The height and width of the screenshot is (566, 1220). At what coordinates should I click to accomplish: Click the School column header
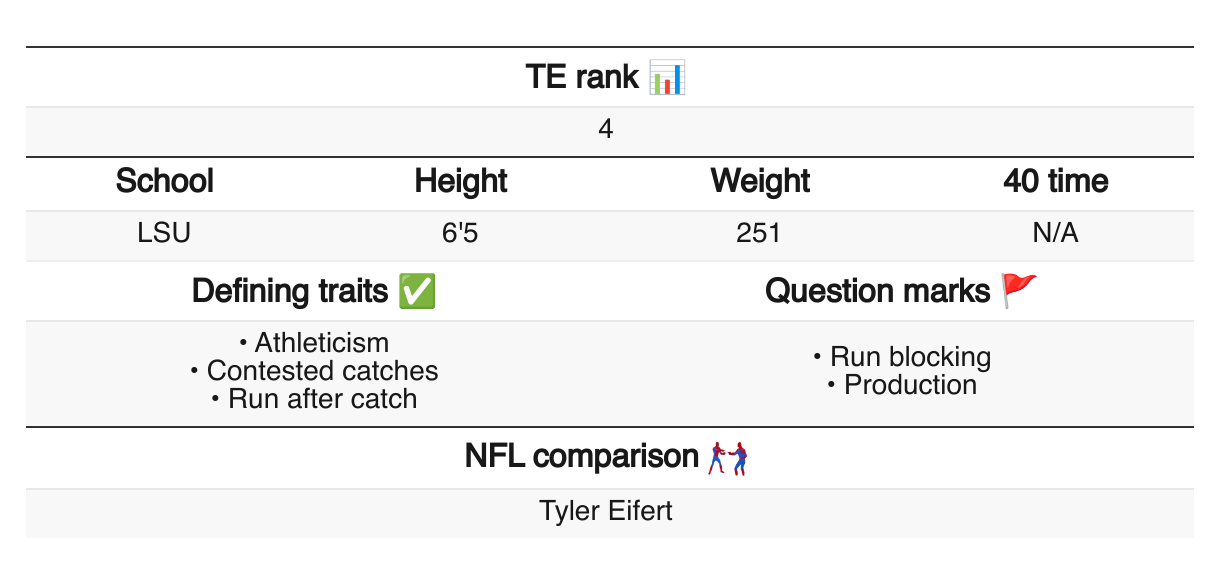click(x=165, y=182)
